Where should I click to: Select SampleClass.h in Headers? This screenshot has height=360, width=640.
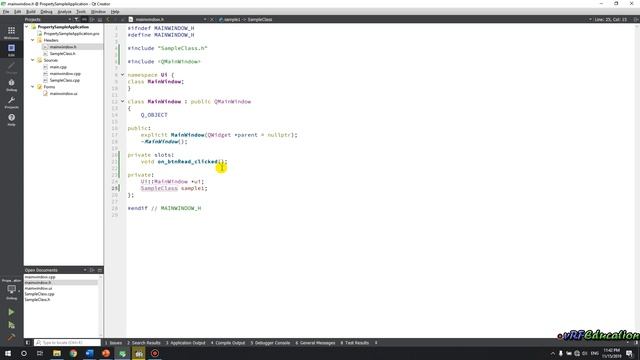62,53
